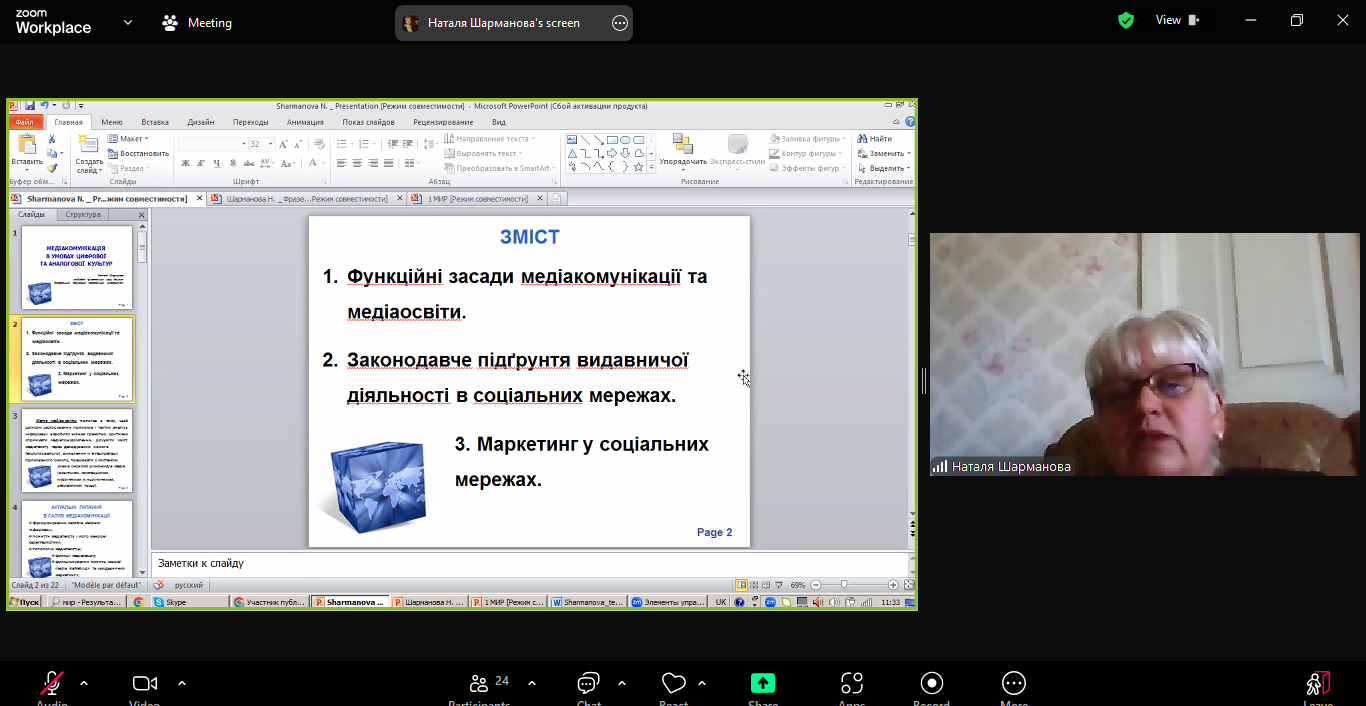Viewport: 1366px width, 706px height.
Task: Open the Вставка ribbon tab in PowerPoint
Action: tap(155, 122)
